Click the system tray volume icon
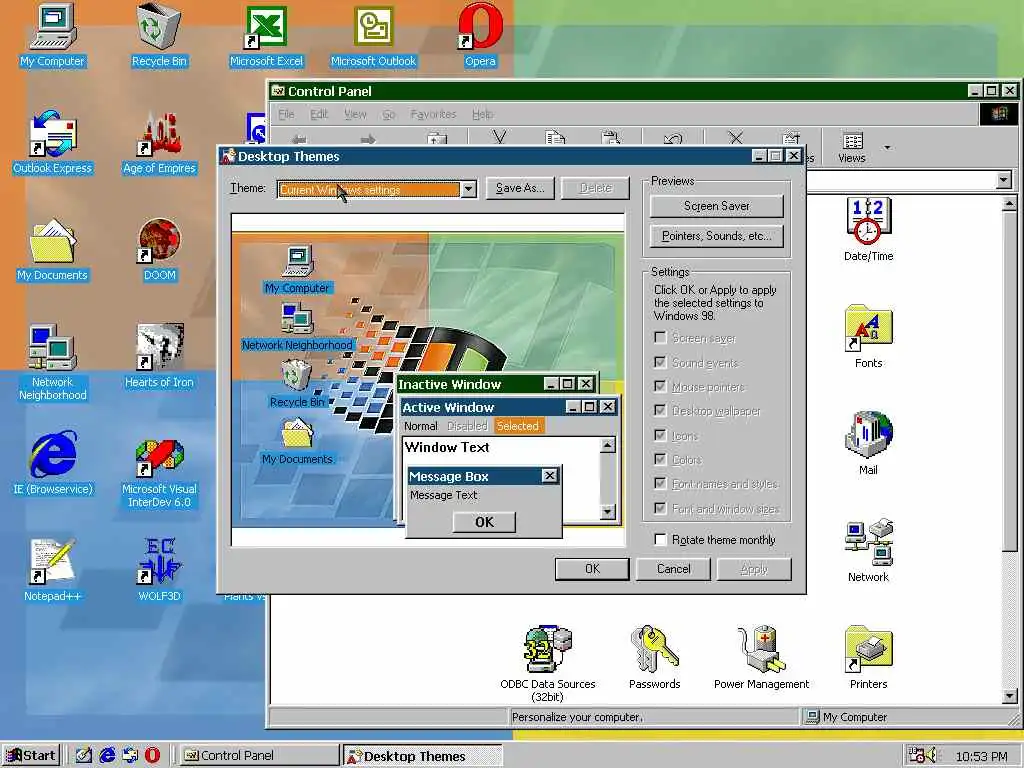The height and width of the screenshot is (768, 1024). [x=931, y=756]
